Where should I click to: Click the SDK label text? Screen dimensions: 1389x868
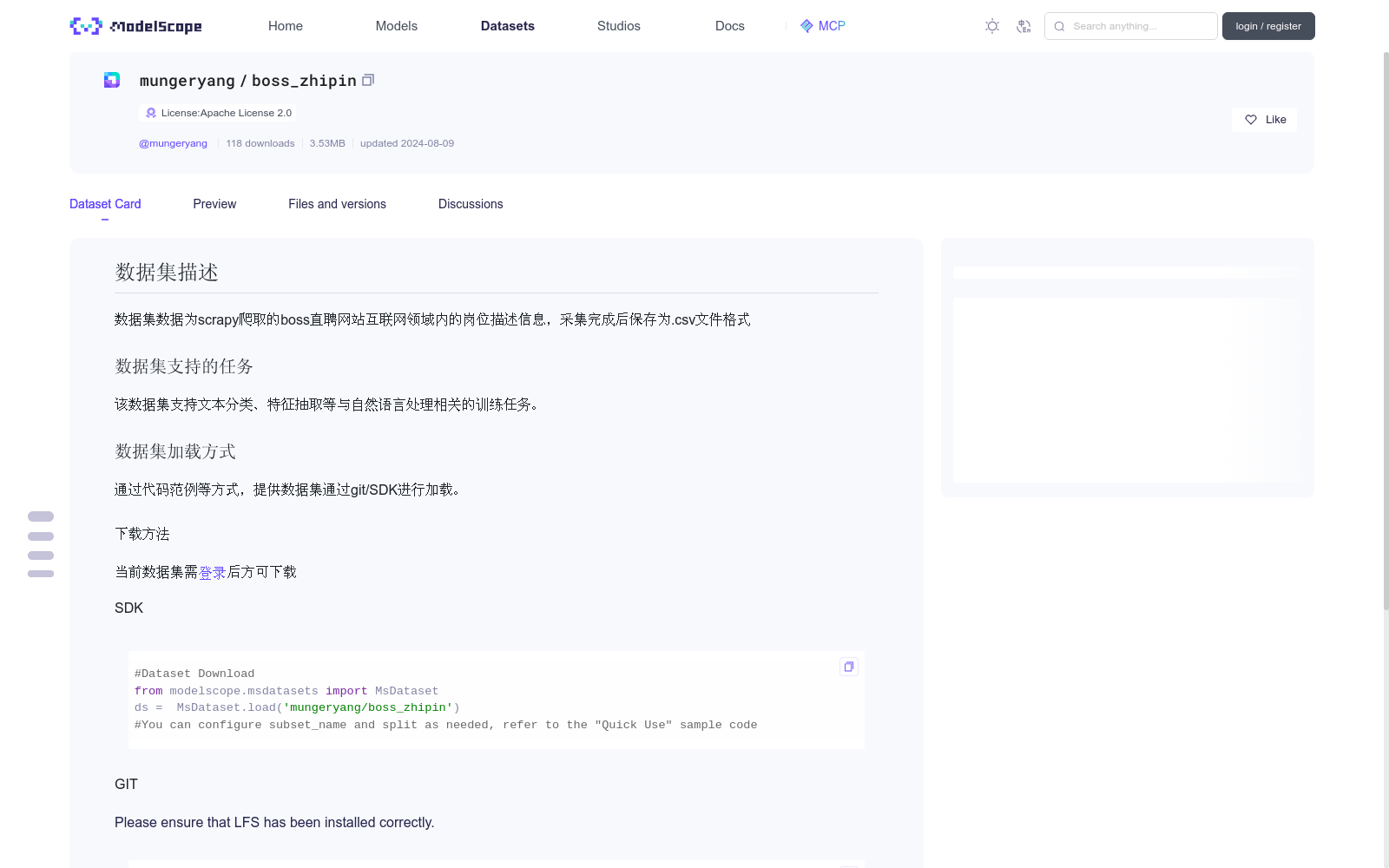click(x=128, y=608)
